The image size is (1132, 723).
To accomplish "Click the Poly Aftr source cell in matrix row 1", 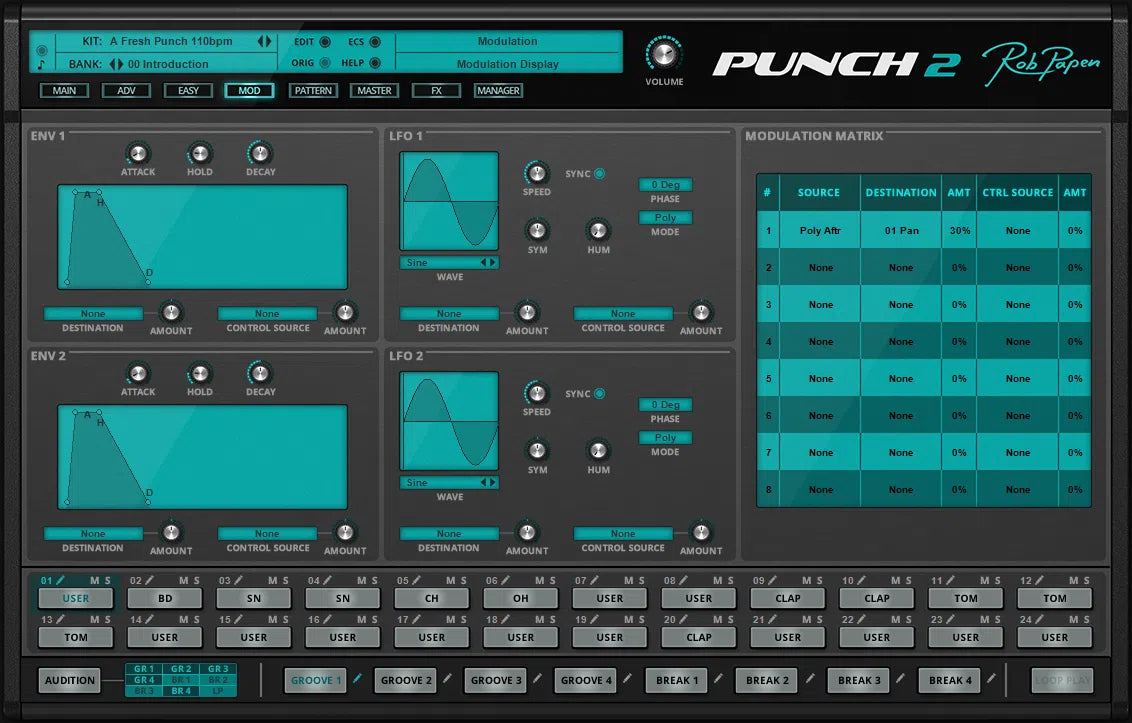I will (821, 230).
